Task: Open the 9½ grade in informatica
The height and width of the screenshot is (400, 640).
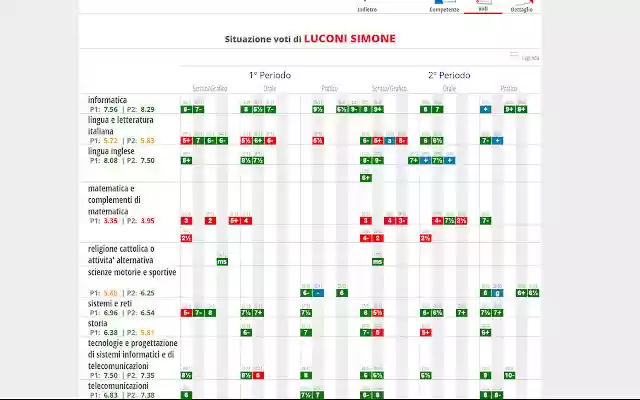Action: pyautogui.click(x=318, y=109)
